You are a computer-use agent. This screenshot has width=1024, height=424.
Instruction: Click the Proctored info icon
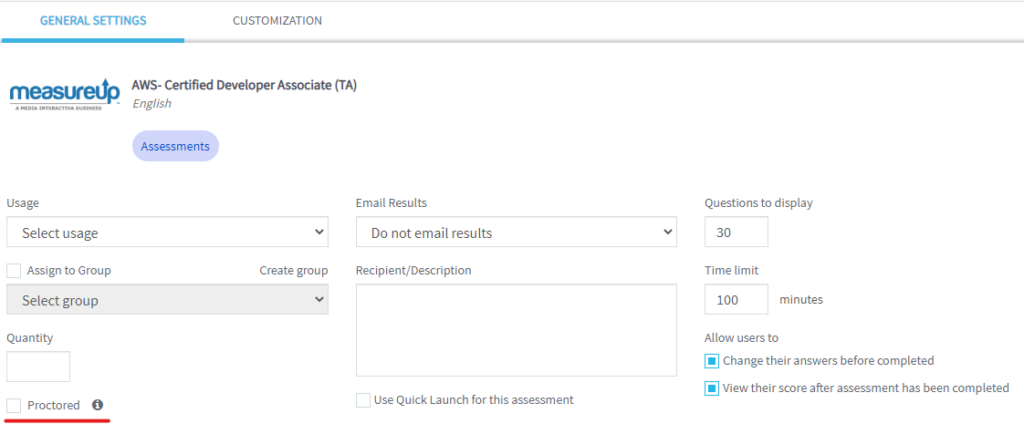coord(97,405)
